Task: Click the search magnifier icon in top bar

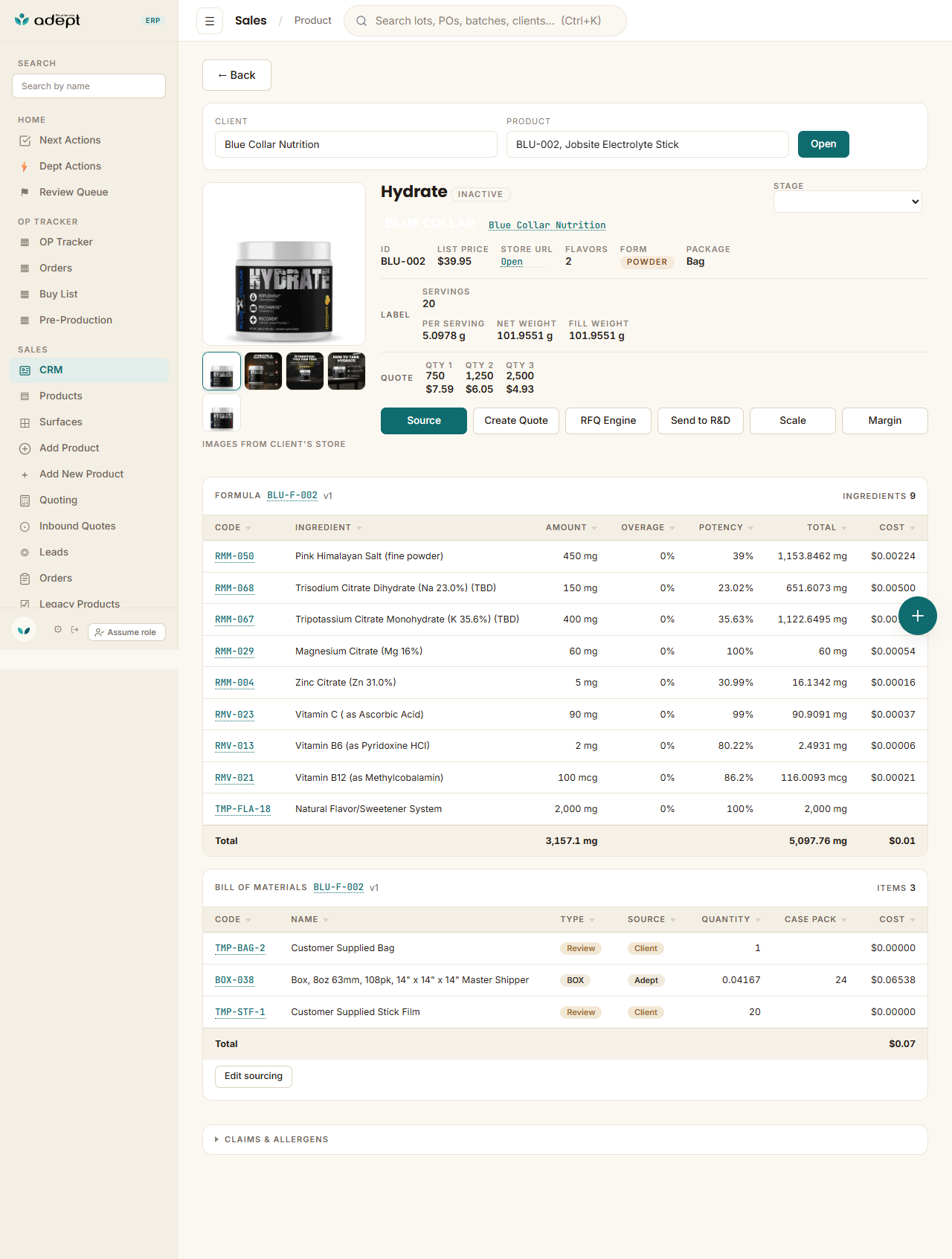Action: click(361, 21)
